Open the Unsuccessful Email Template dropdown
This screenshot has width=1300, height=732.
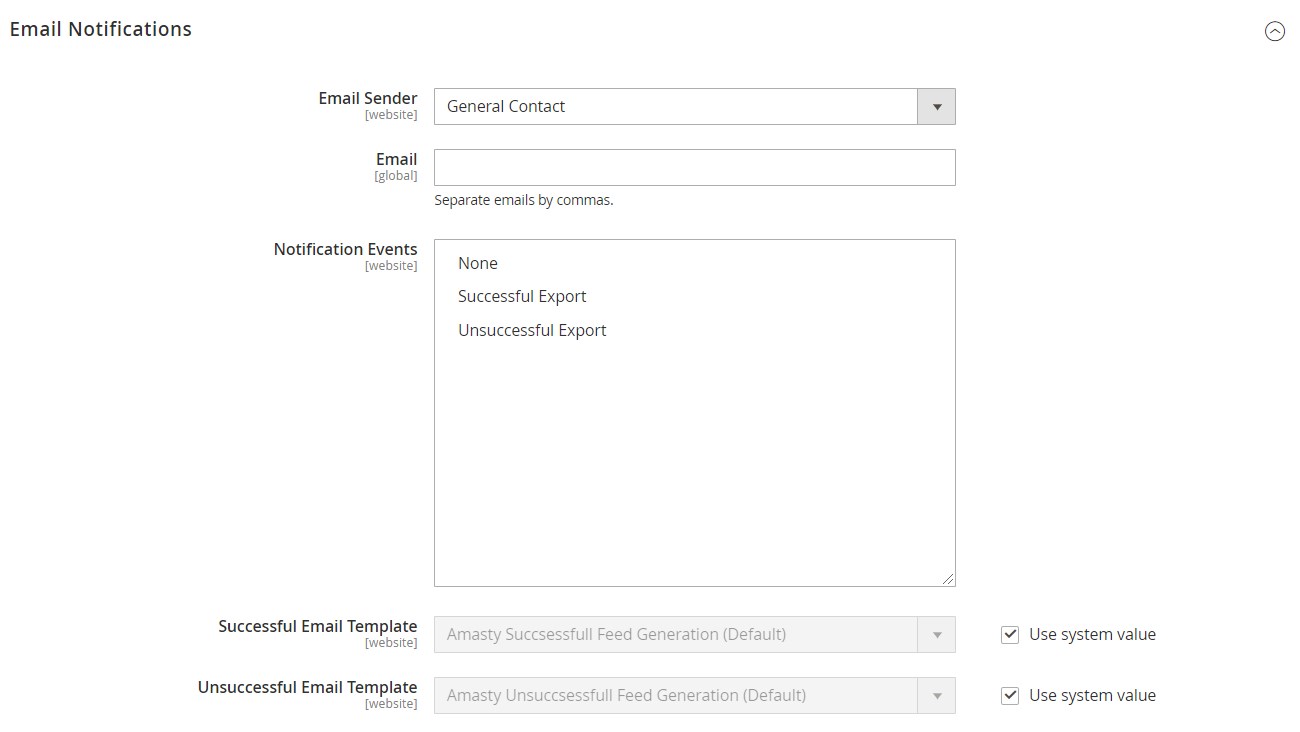(676, 695)
